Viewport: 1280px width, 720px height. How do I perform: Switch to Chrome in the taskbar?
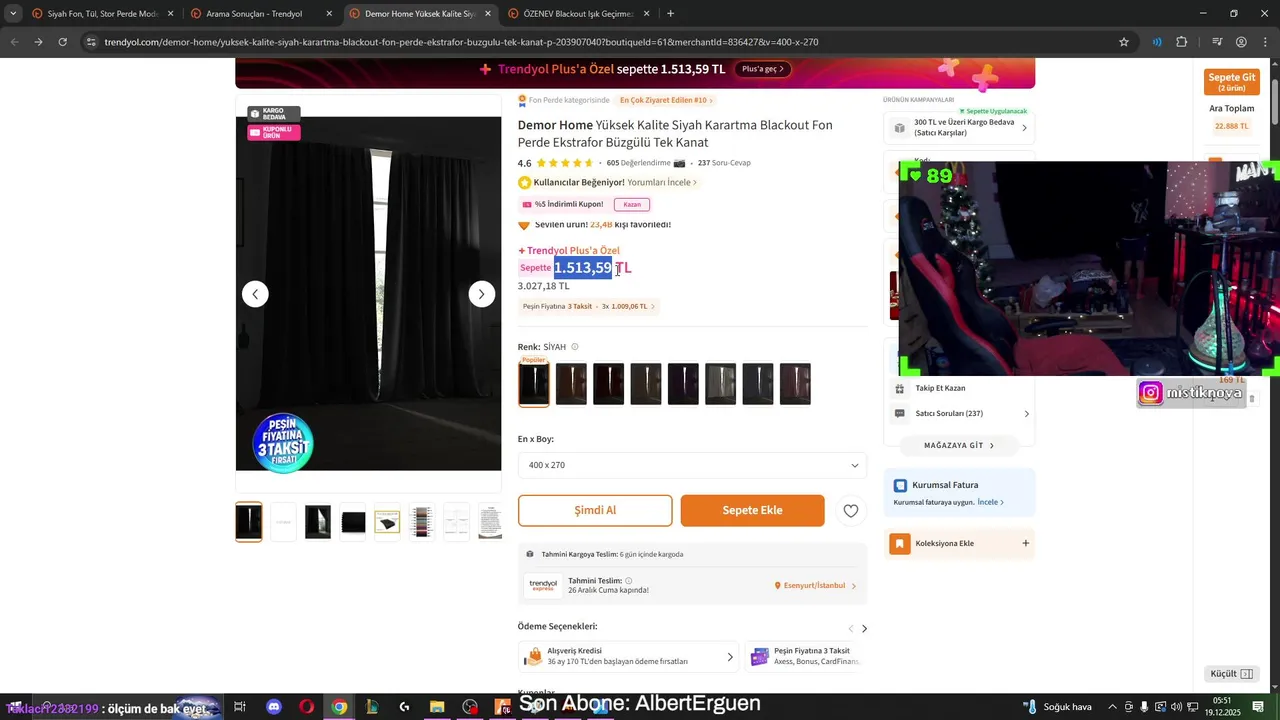click(339, 707)
